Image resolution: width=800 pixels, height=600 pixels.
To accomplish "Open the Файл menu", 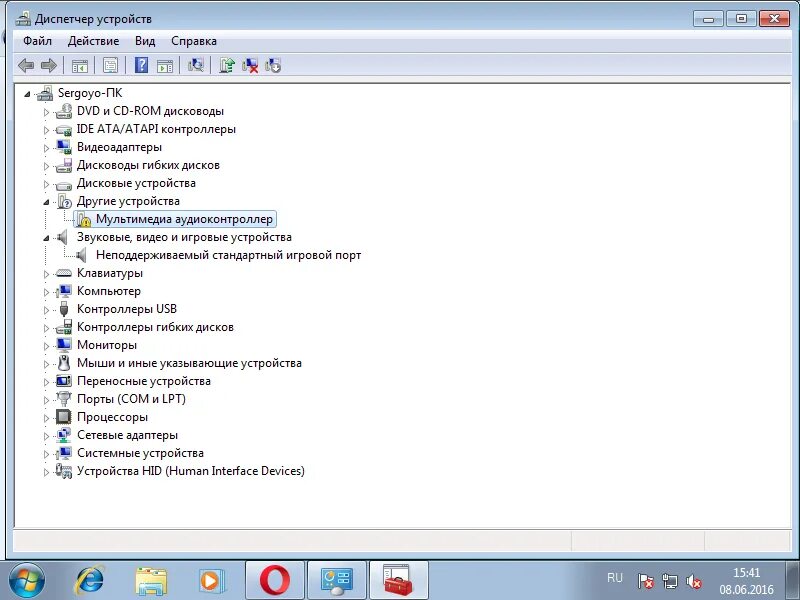I will pyautogui.click(x=37, y=41).
